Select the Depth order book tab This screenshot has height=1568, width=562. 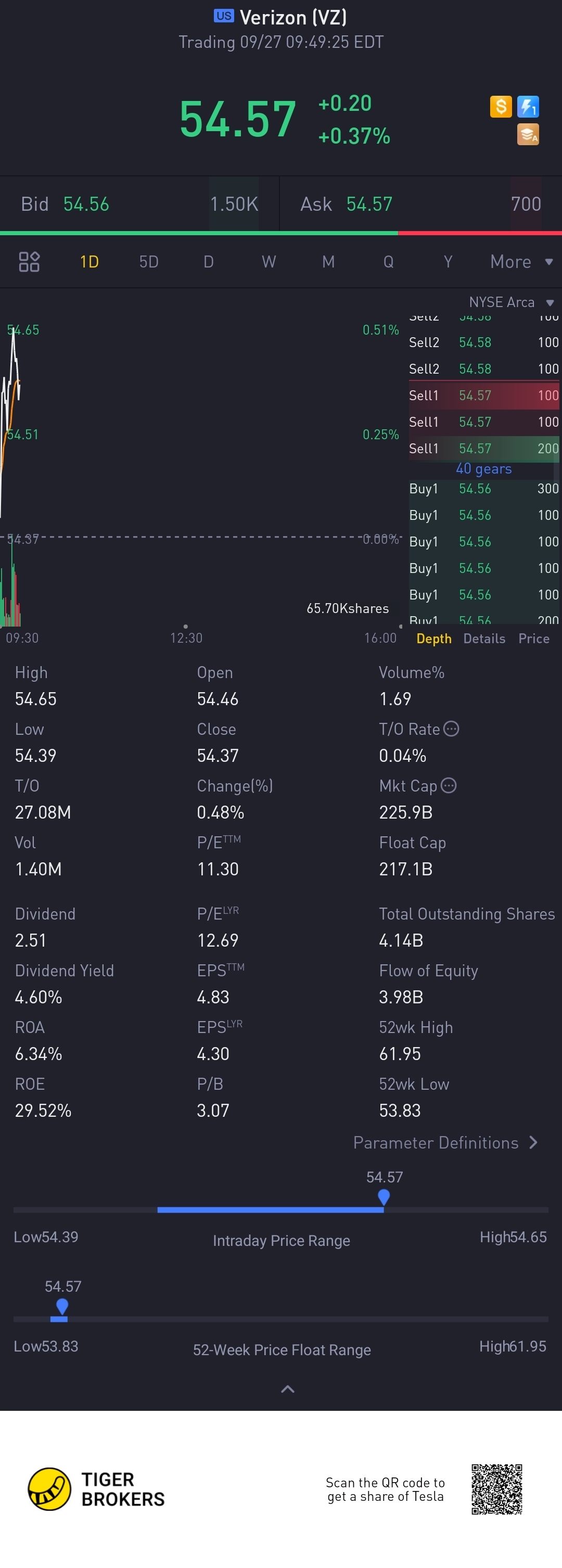[433, 639]
